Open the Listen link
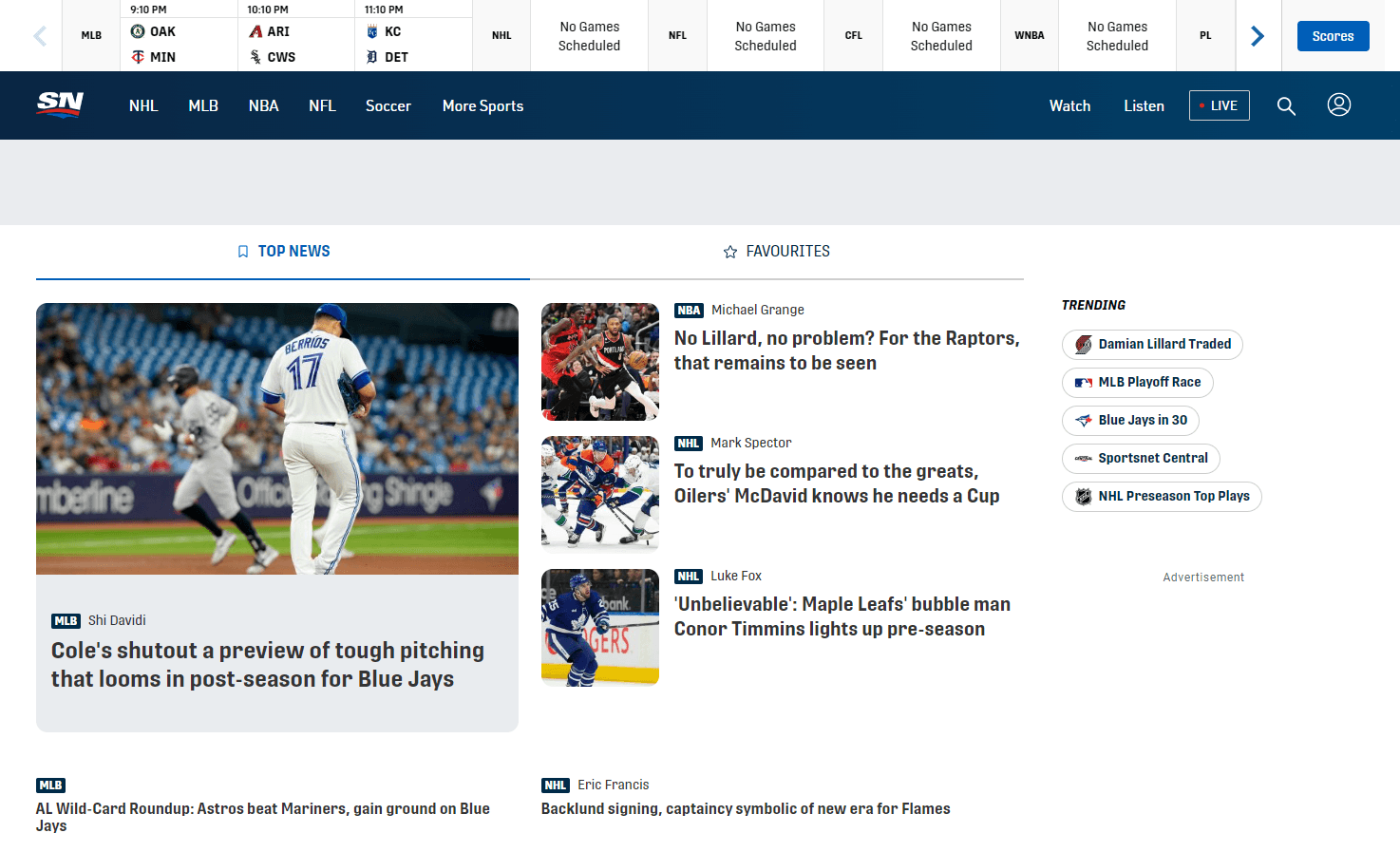The image size is (1400, 852). 1144,105
